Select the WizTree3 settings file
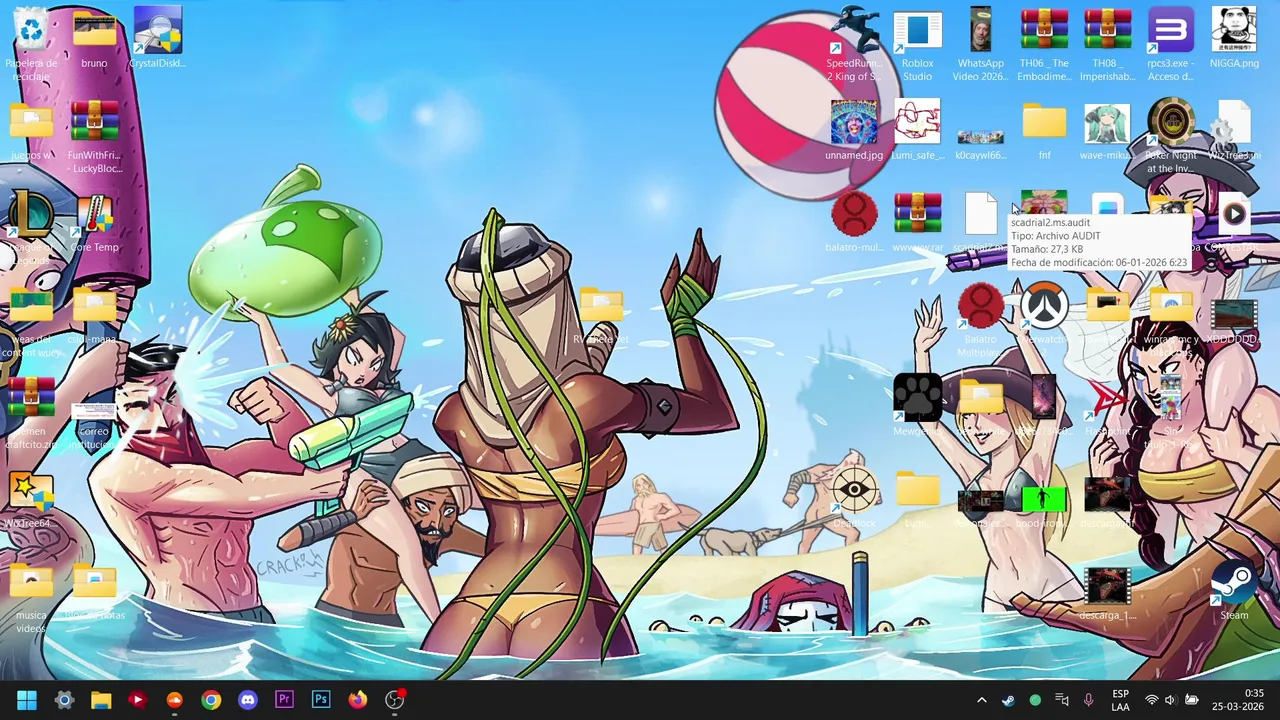The image size is (1280, 720). click(x=1234, y=130)
